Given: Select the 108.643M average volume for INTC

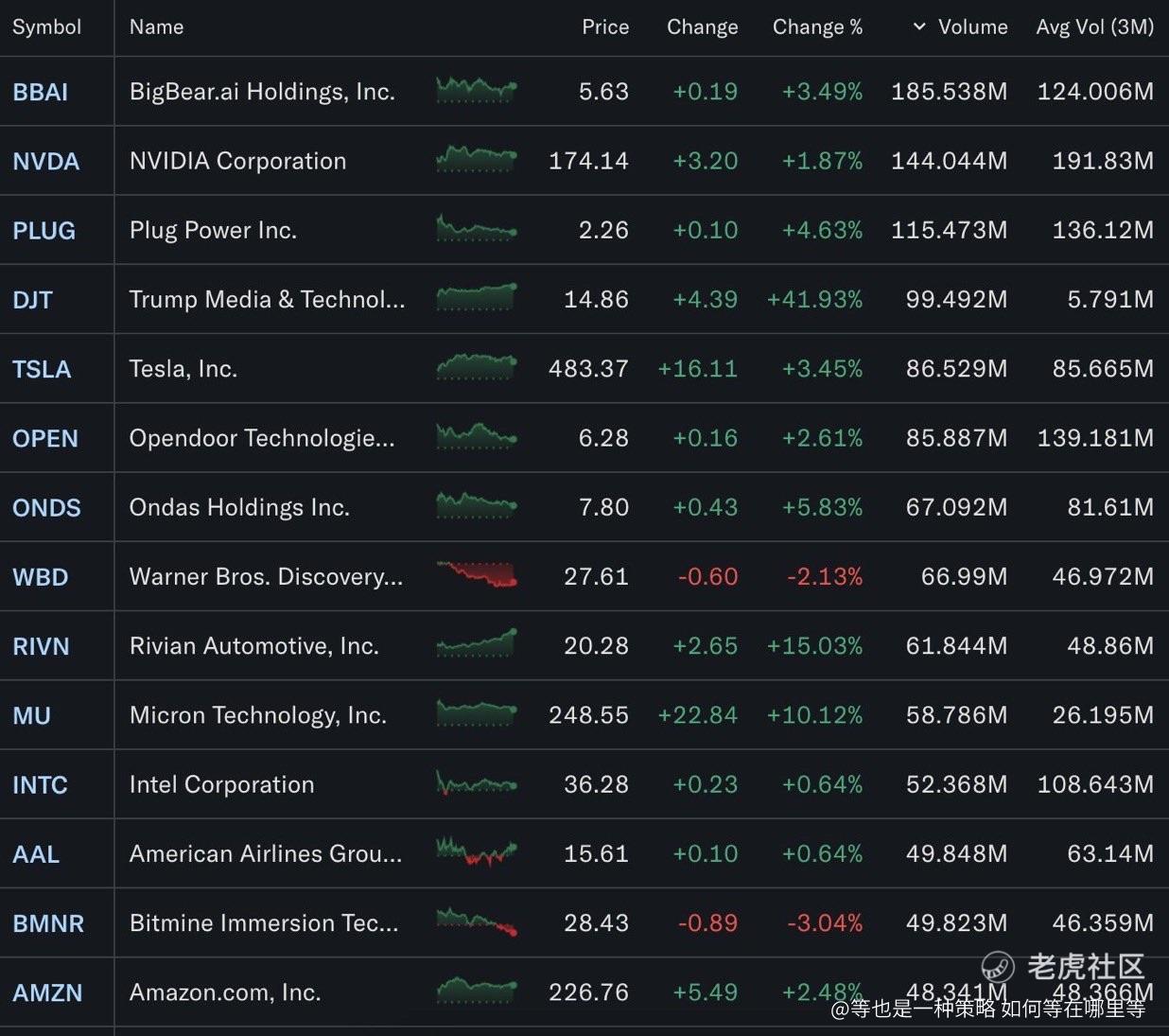Looking at the screenshot, I should (x=1096, y=784).
